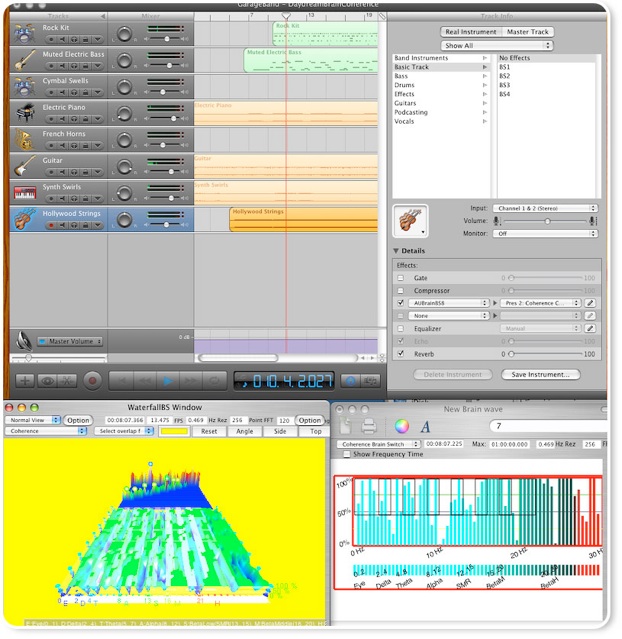Viewport: 622px width, 639px height.
Task: Check the Show Frequency Time box
Action: 347,454
